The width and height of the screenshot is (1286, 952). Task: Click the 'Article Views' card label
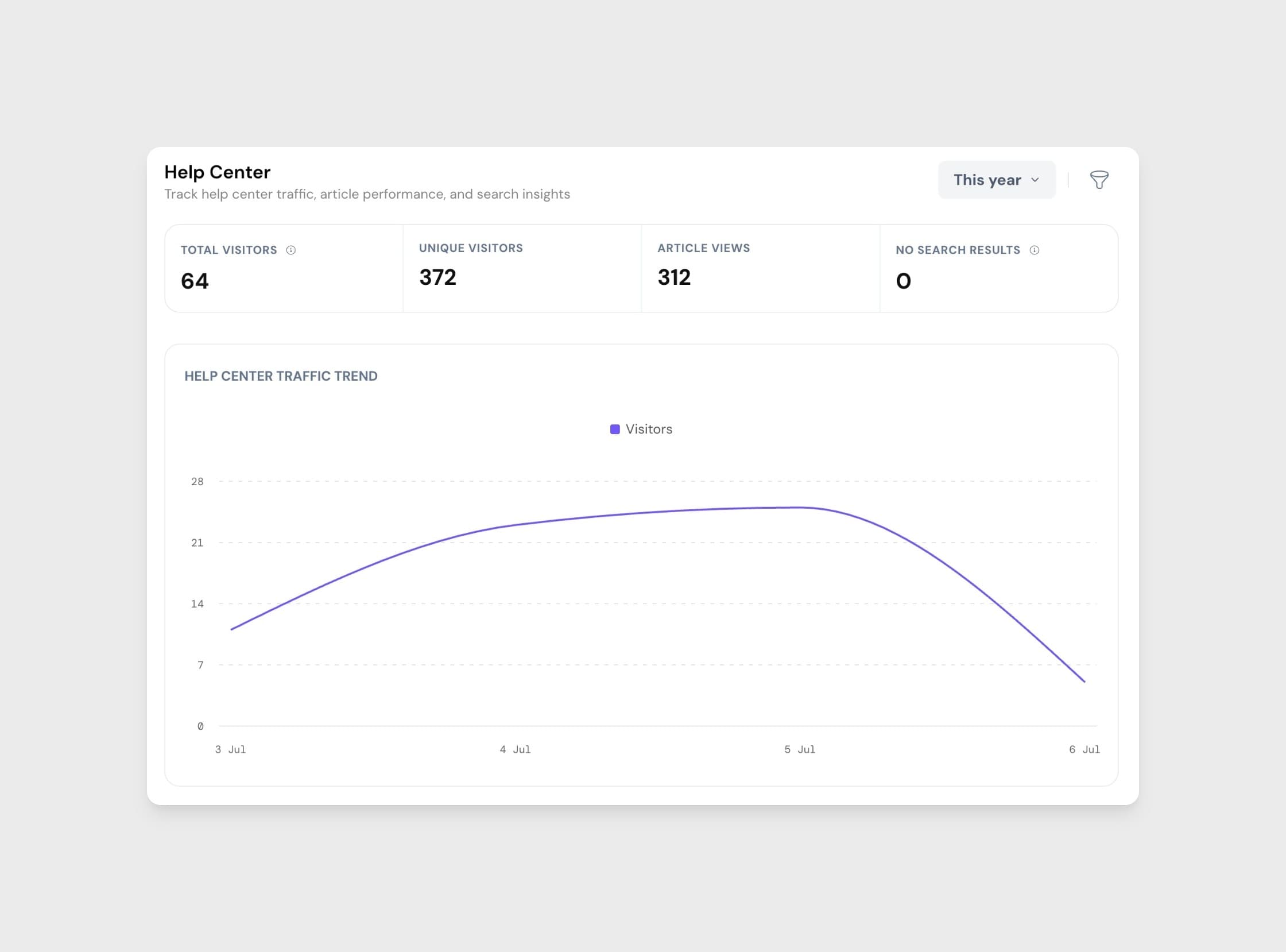pos(703,248)
